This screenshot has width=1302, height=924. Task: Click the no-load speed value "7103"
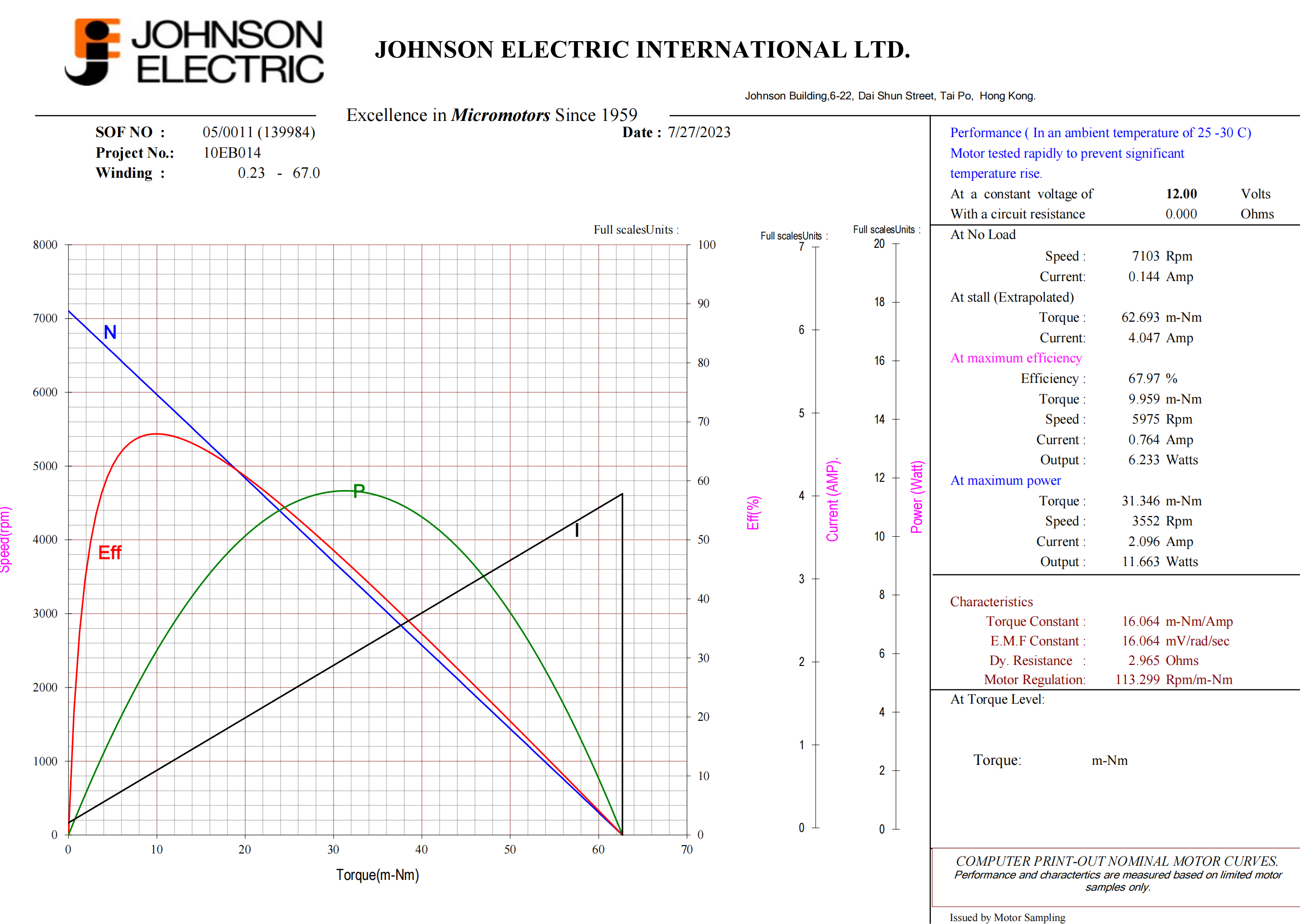coord(1146,256)
